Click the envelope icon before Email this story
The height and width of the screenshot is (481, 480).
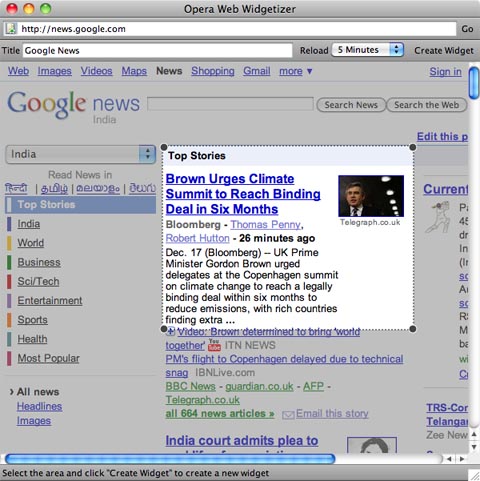coord(288,415)
